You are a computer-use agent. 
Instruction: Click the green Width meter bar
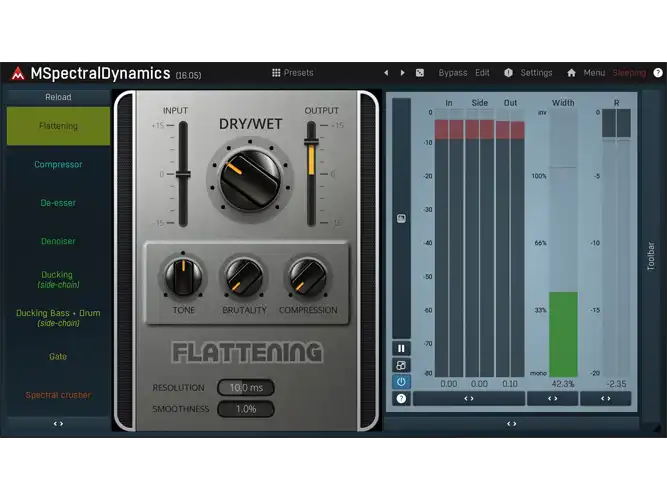pos(563,334)
